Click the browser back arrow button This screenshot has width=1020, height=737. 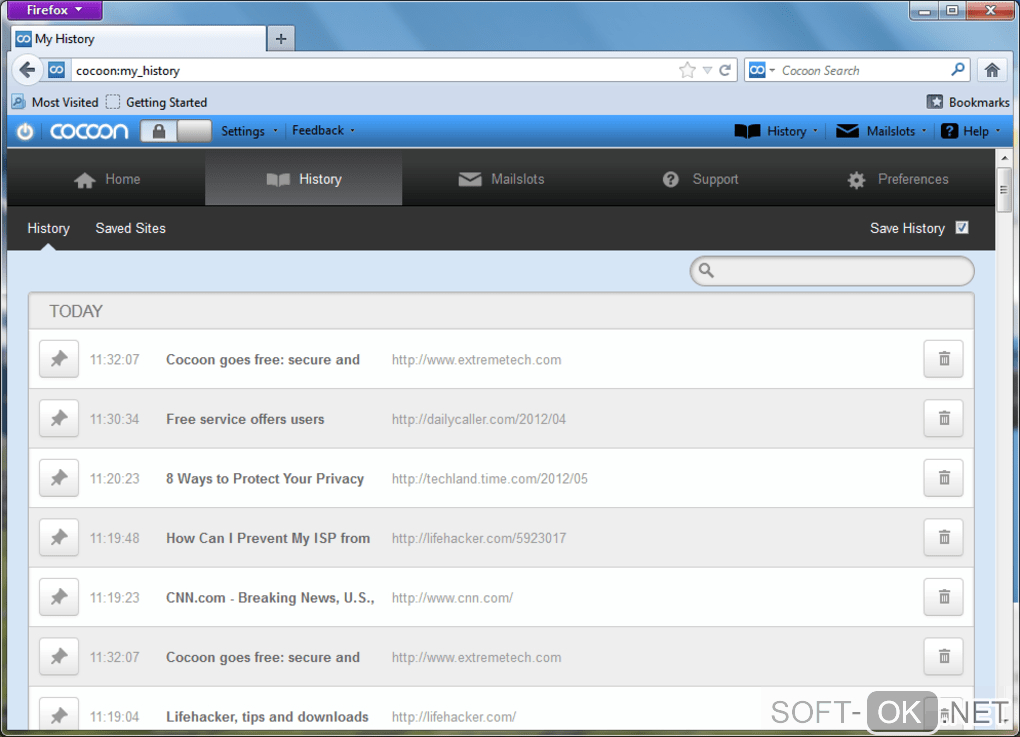coord(27,70)
